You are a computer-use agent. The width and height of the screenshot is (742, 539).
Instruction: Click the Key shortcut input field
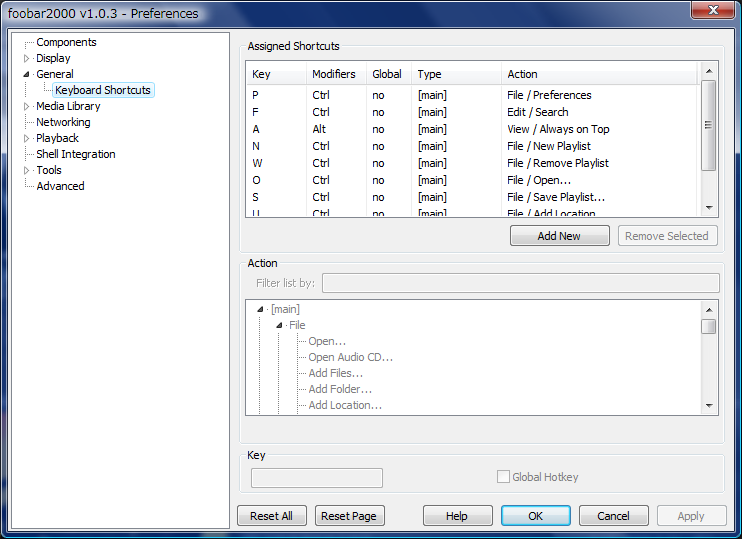tap(317, 478)
